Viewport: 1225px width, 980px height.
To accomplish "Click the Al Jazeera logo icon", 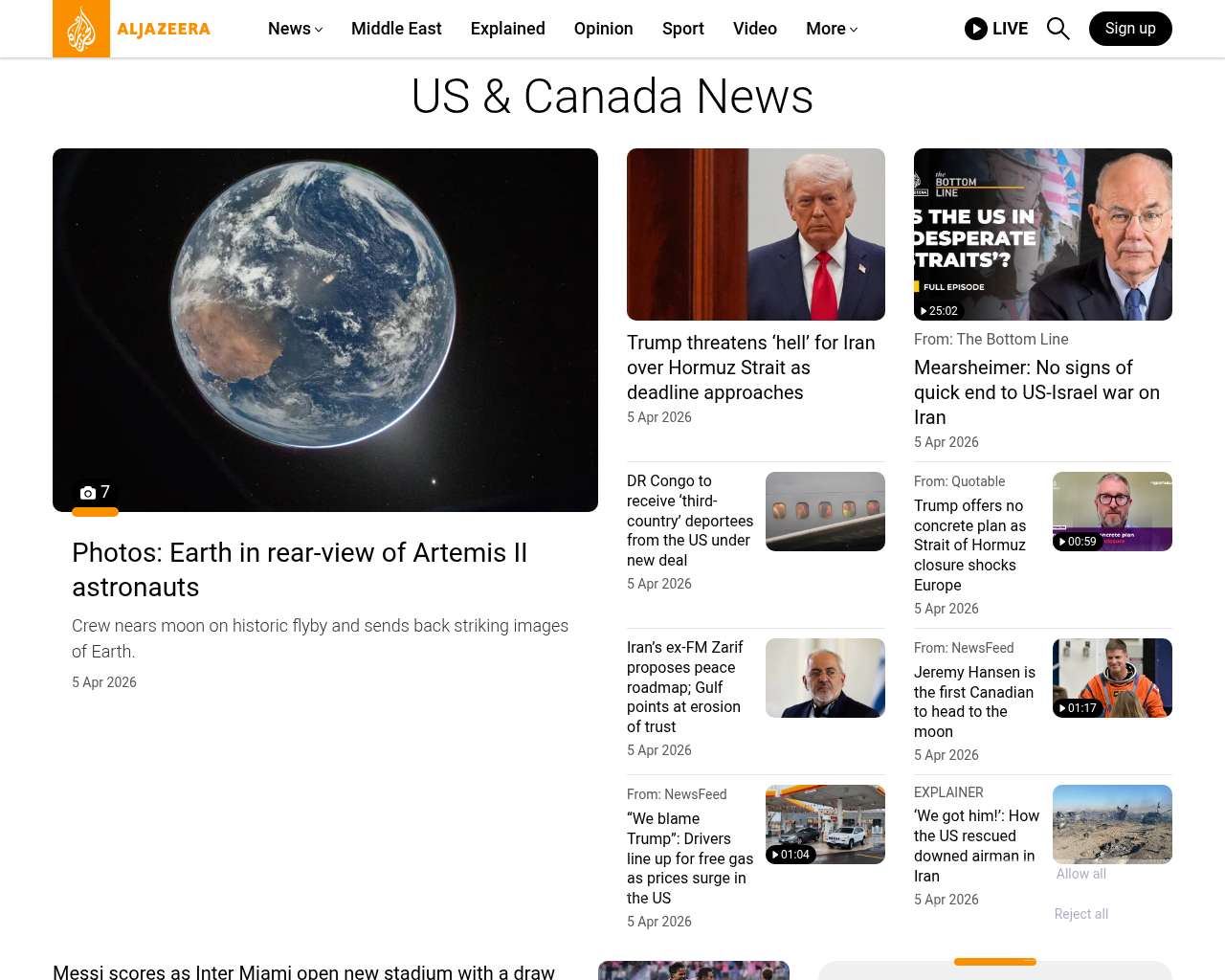I will 81,29.
